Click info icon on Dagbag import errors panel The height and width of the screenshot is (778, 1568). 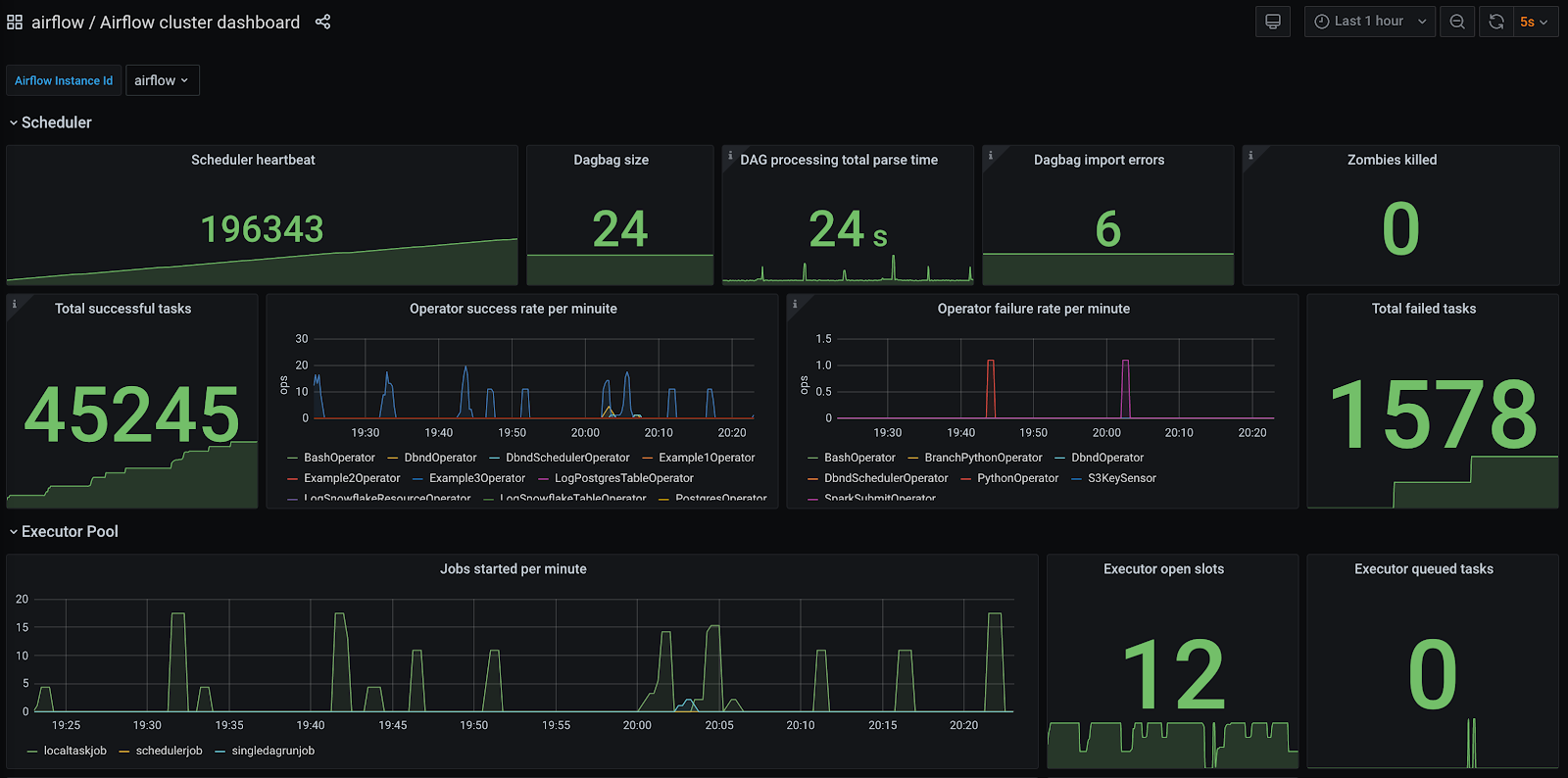tap(991, 155)
